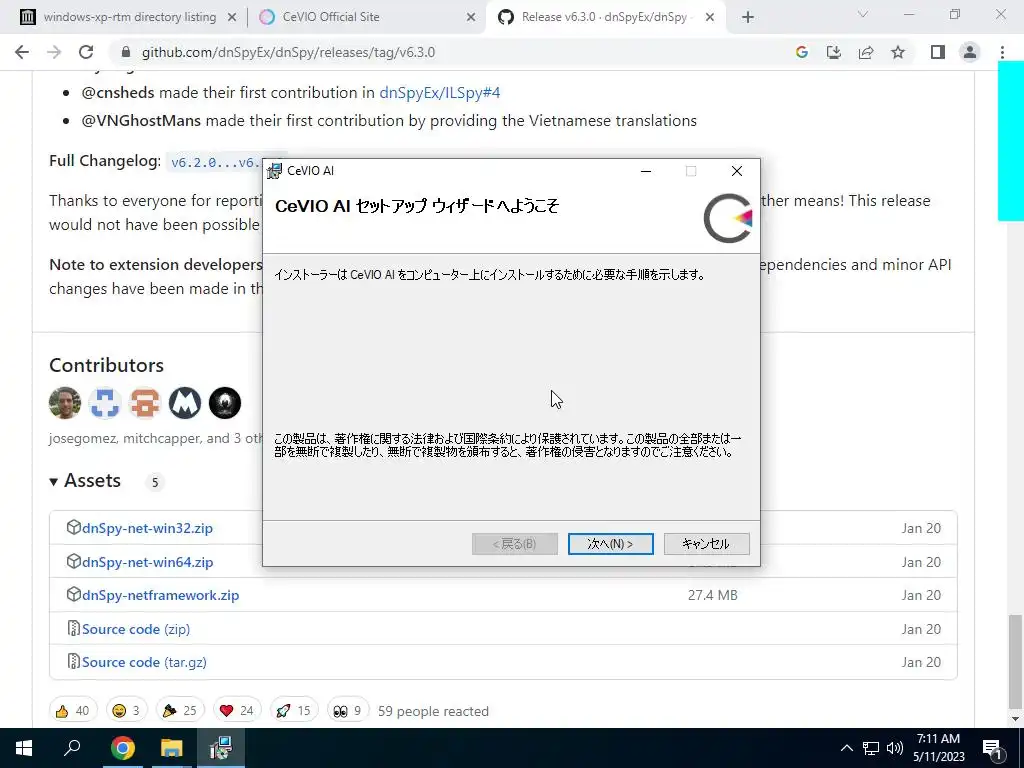Open a new browser tab
Image resolution: width=1024 pixels, height=768 pixels.
click(x=748, y=18)
